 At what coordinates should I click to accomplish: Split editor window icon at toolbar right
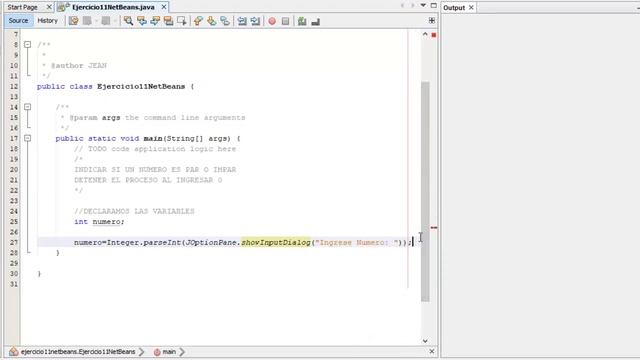point(432,20)
